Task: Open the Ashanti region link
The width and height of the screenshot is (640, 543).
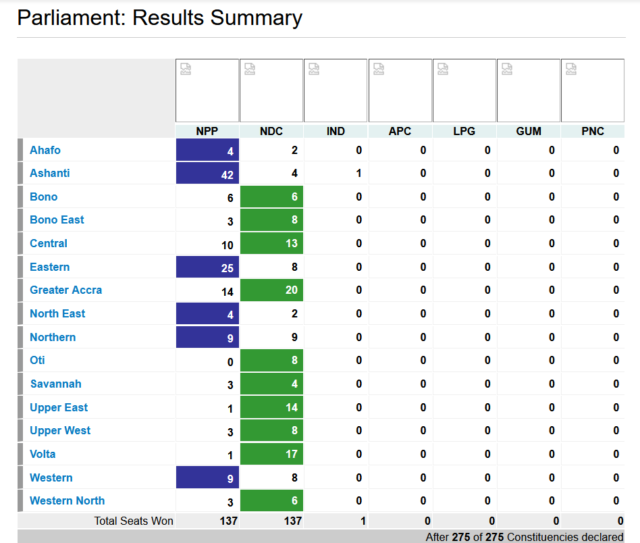Action: point(50,173)
